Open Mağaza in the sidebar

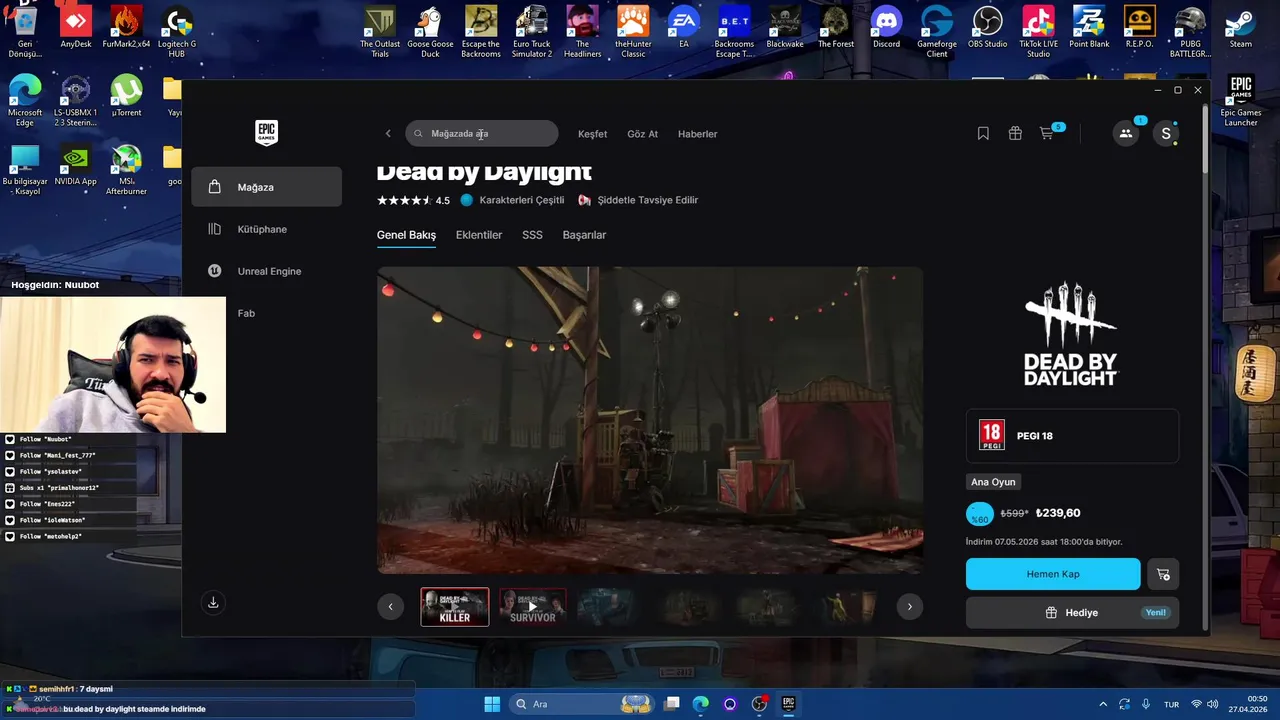point(267,187)
